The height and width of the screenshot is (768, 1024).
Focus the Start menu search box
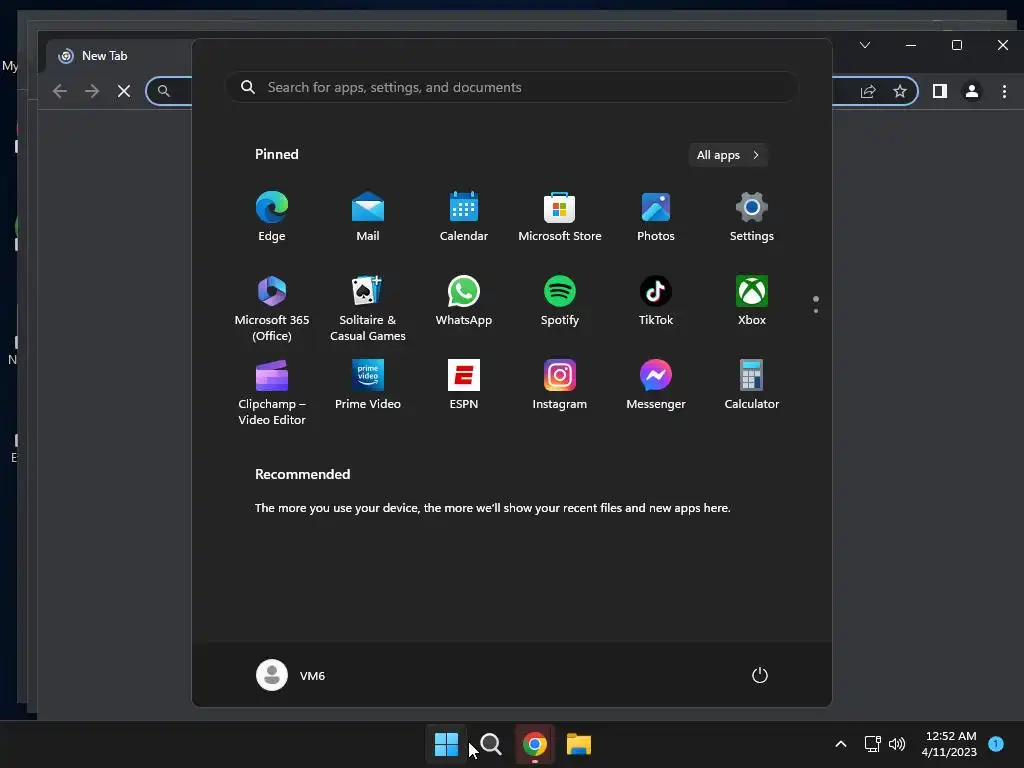(512, 88)
